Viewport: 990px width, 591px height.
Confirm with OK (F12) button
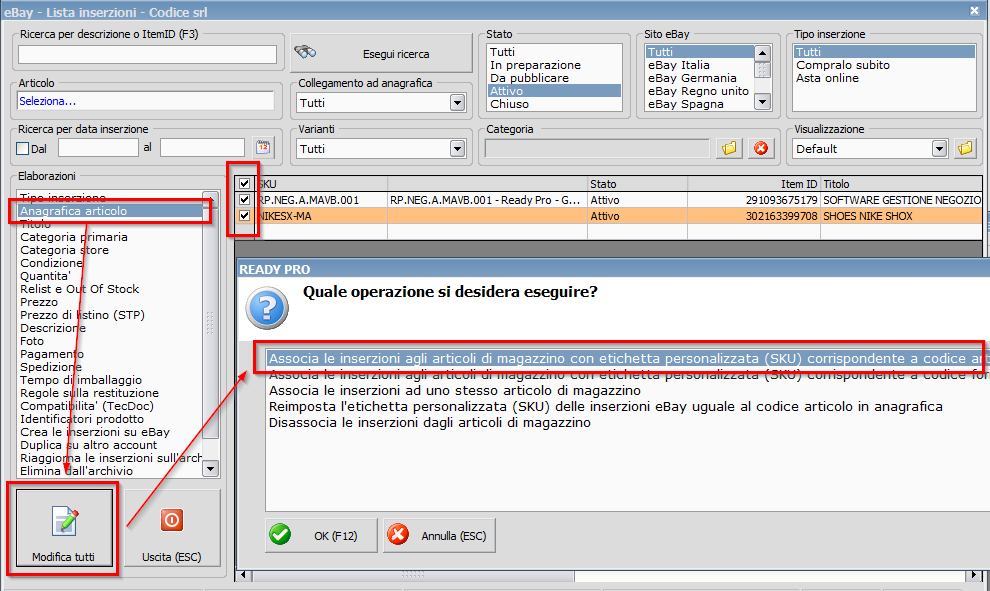tap(321, 535)
